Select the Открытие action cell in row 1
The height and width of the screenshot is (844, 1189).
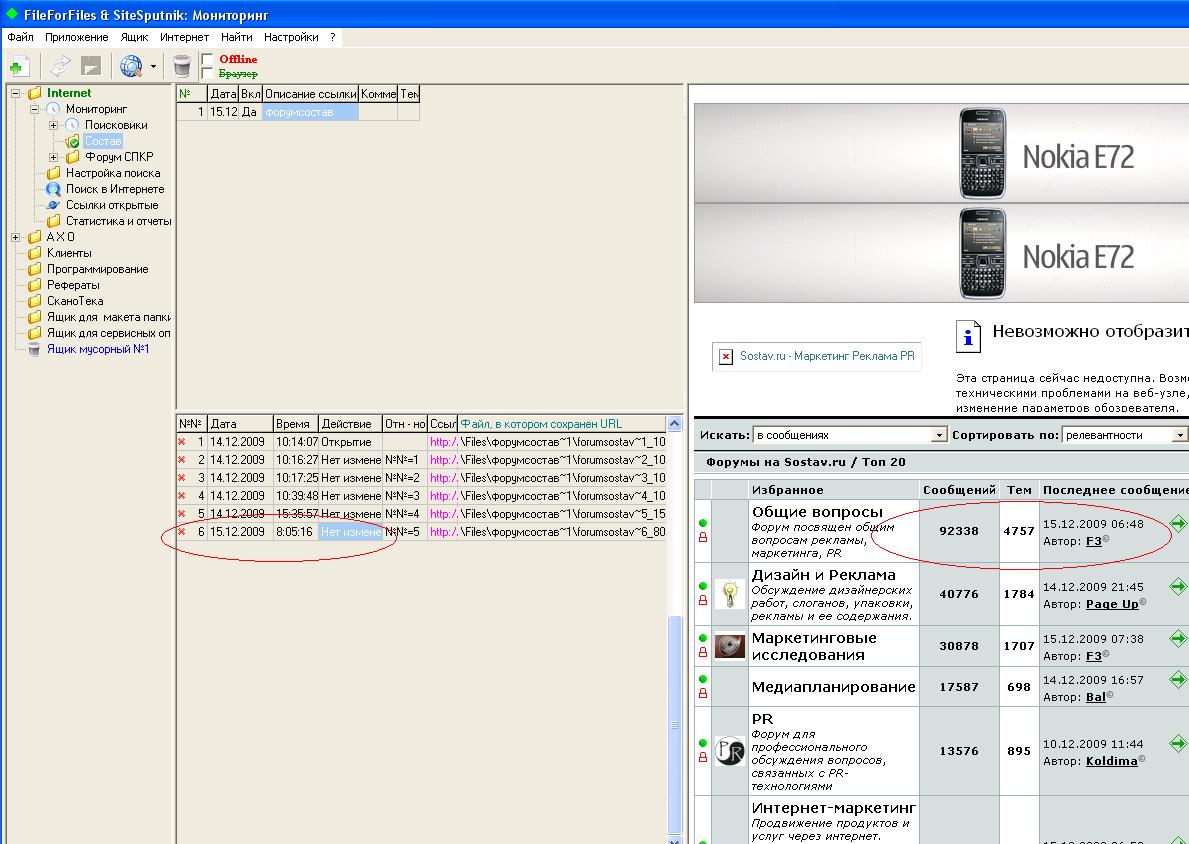tap(350, 441)
